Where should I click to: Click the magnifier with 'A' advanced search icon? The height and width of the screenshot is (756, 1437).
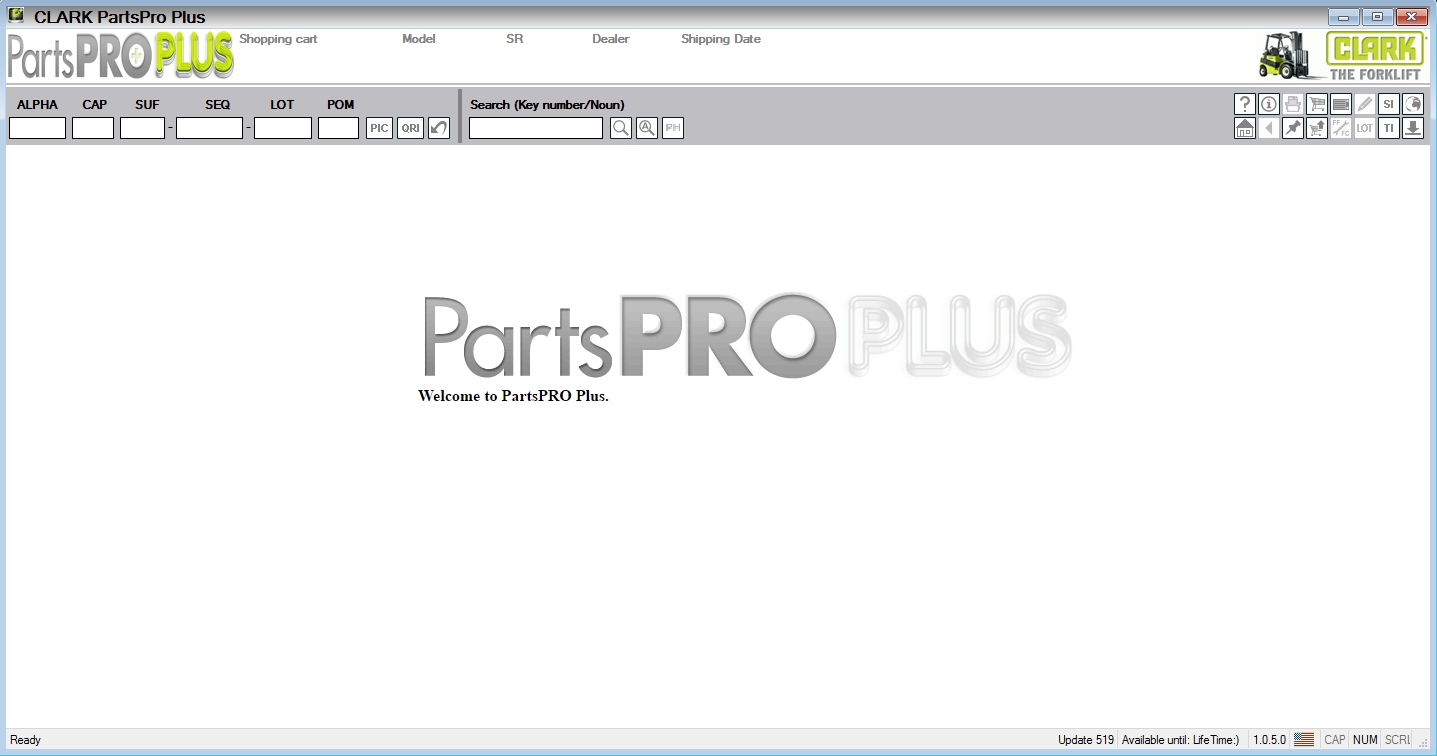[x=647, y=128]
